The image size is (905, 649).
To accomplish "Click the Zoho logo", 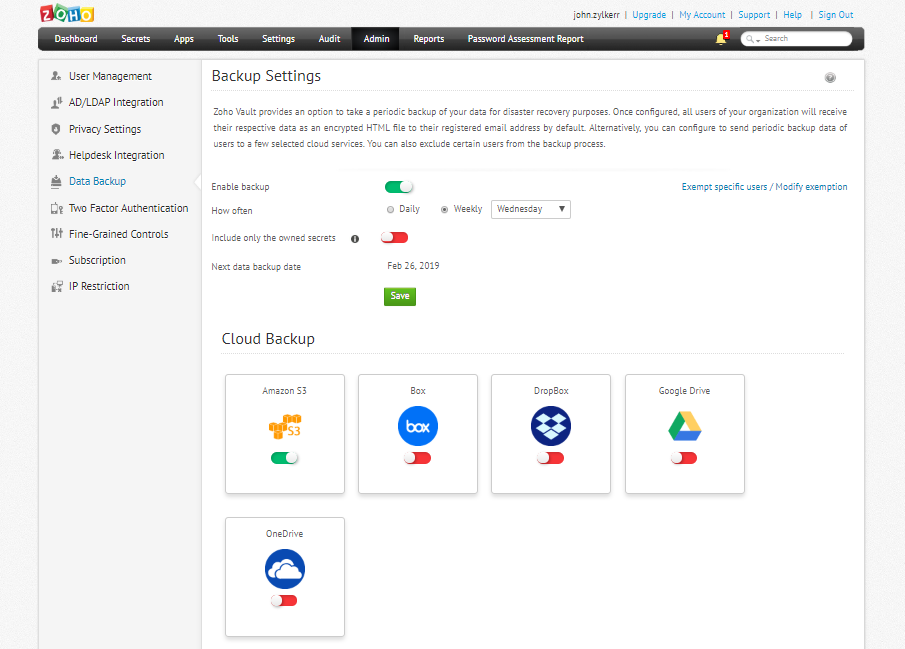I will coord(67,13).
